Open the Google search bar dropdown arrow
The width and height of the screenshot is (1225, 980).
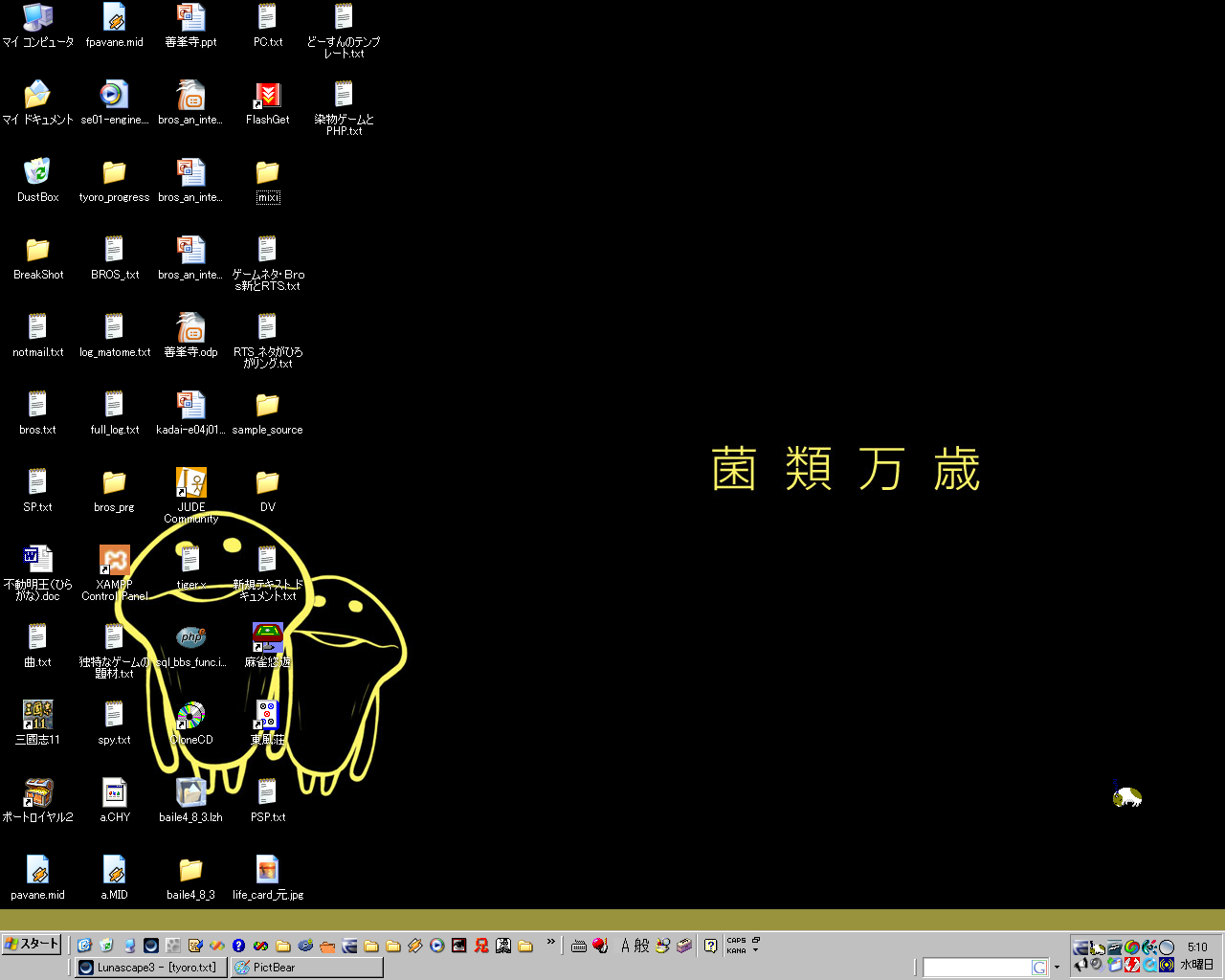(x=1057, y=968)
